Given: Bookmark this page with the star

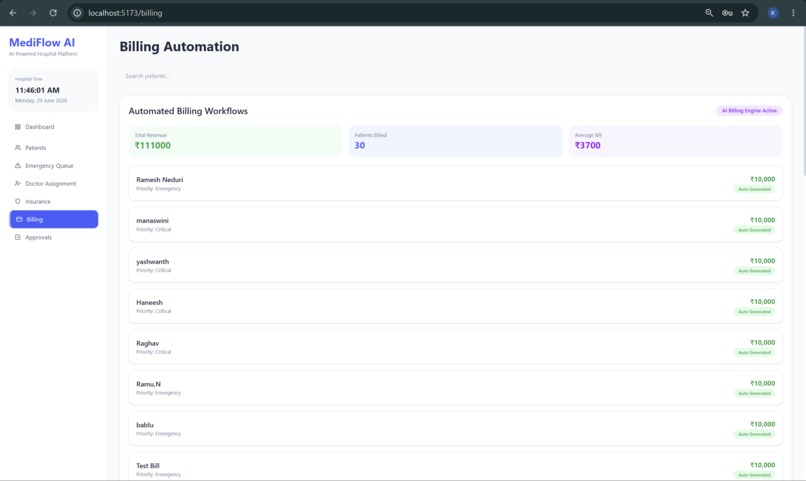Looking at the screenshot, I should pyautogui.click(x=745, y=13).
